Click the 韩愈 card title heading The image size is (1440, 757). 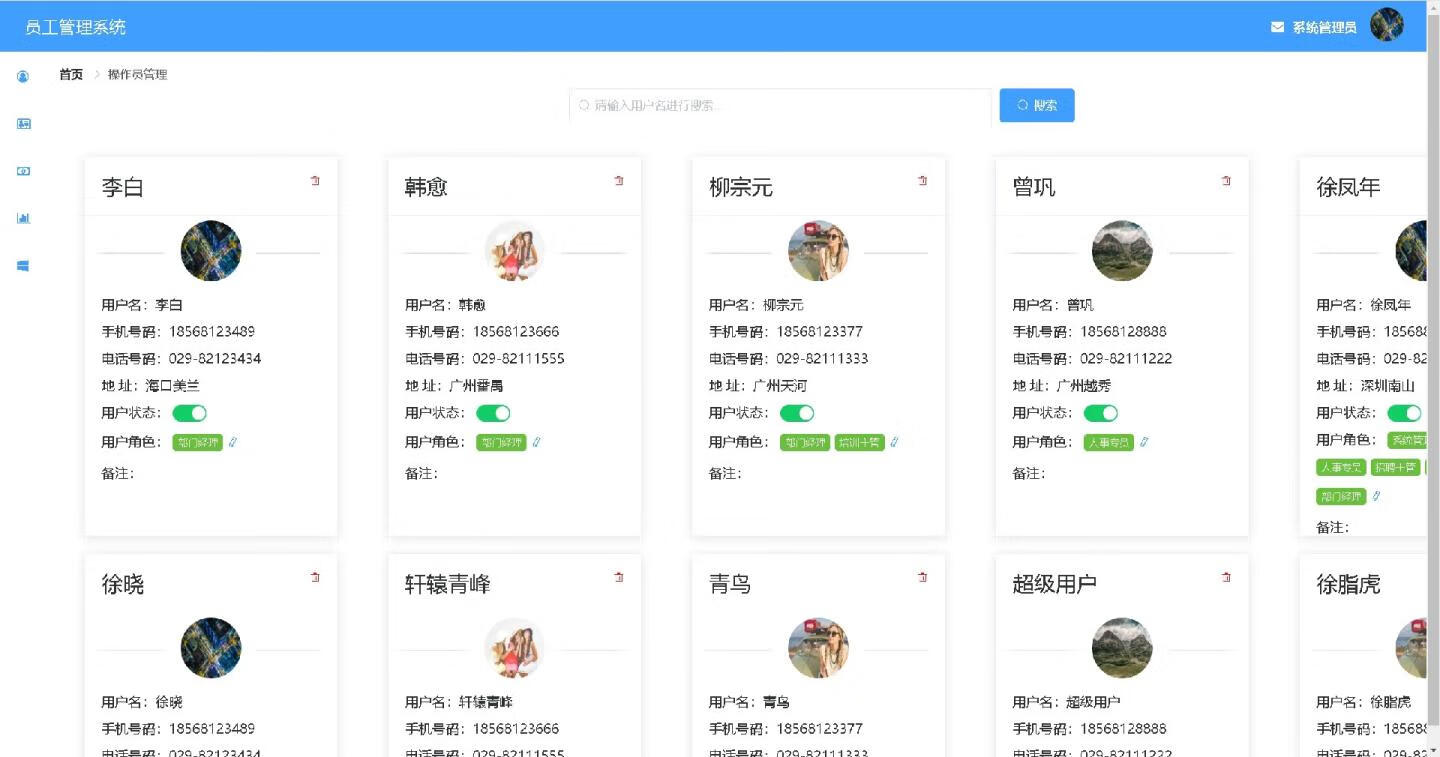(426, 187)
